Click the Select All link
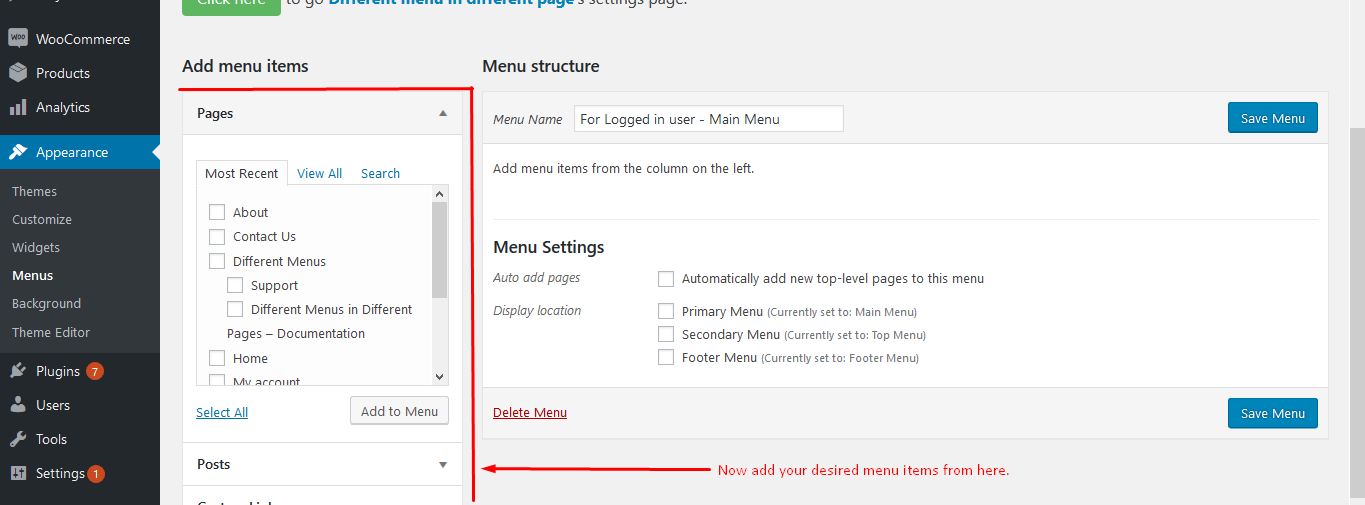This screenshot has width=1365, height=505. 222,412
